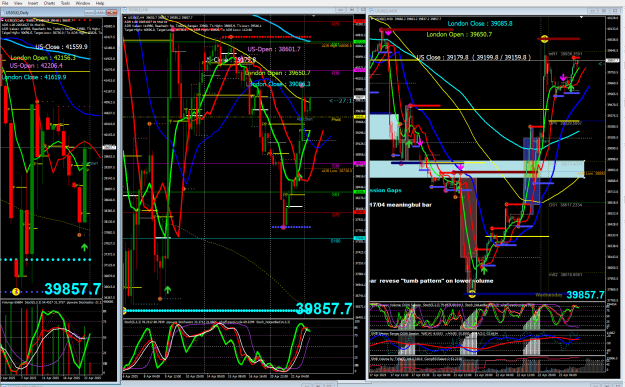Minimize the right M30 chart window

pos(593,10)
